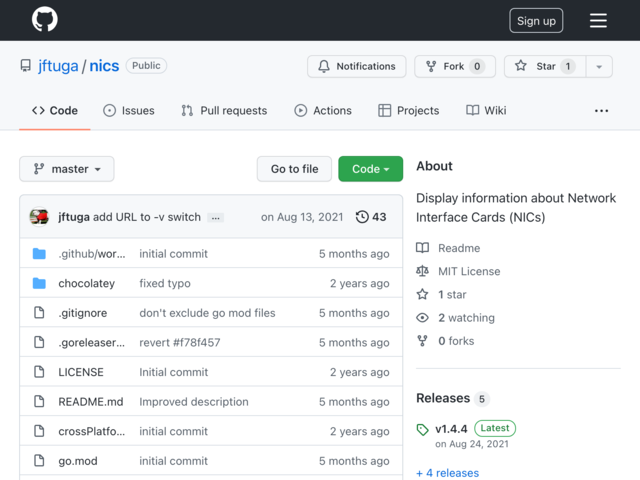Open the jftuga owner profile link
This screenshot has width=640, height=480.
click(58, 66)
